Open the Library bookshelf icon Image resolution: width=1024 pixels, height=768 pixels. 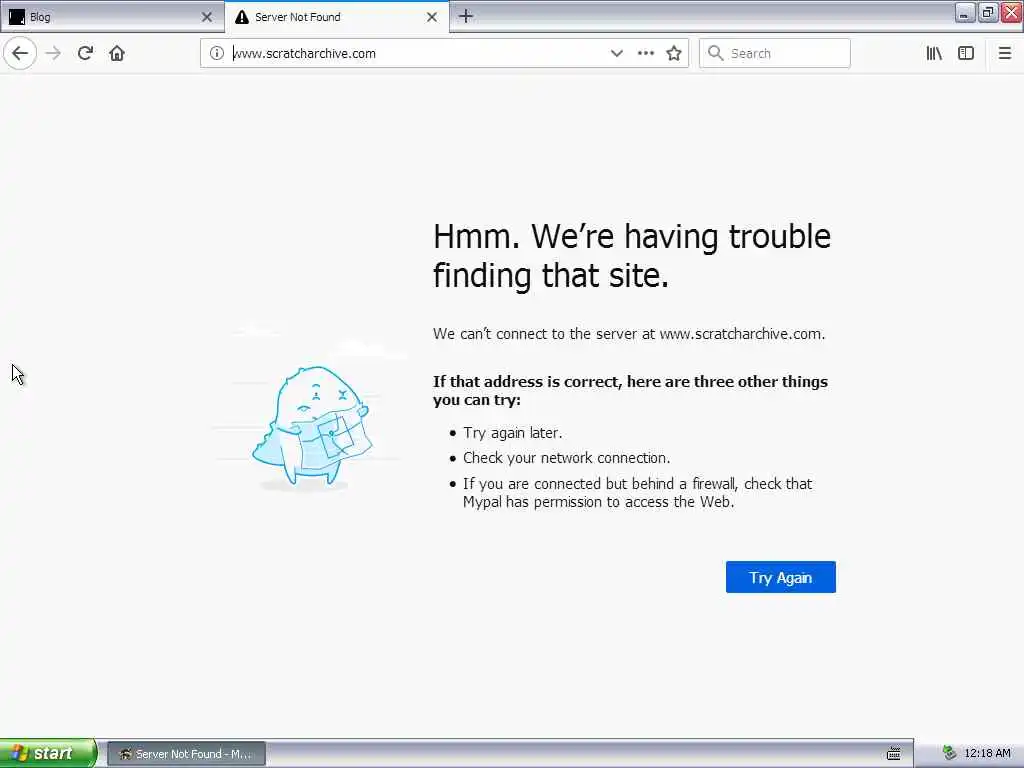click(934, 54)
